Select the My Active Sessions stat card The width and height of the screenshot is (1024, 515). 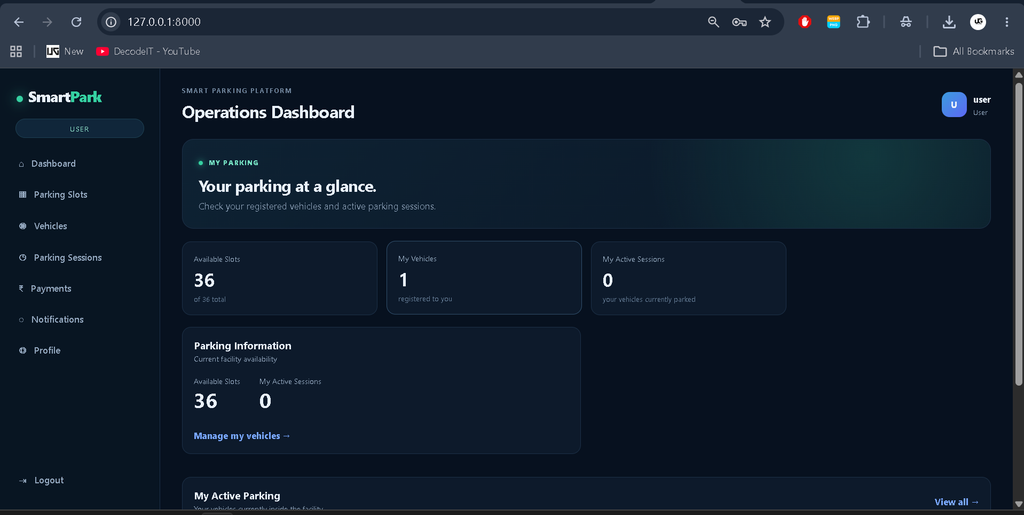[688, 279]
